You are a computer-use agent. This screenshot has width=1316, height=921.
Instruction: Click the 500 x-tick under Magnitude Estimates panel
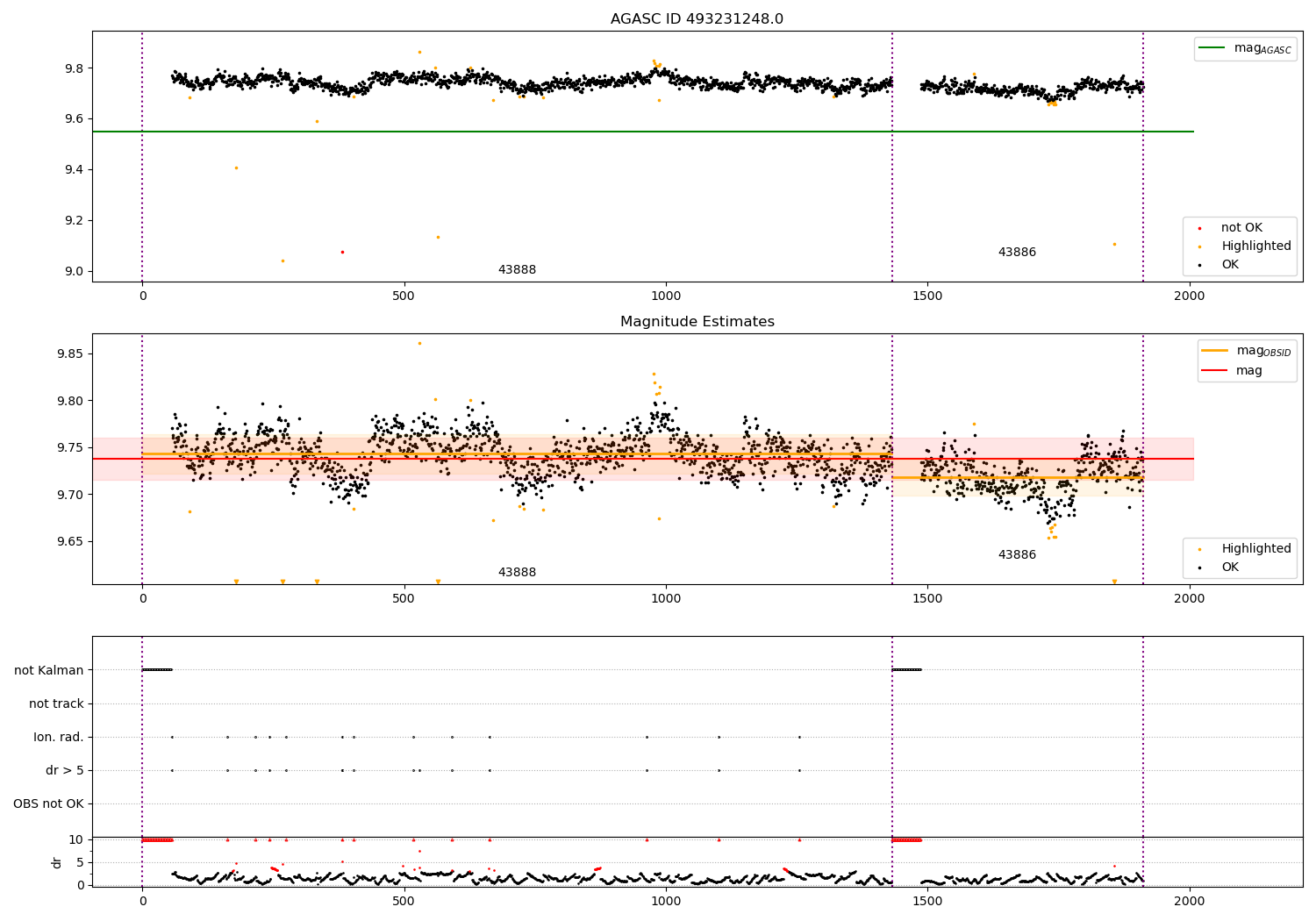coord(404,598)
